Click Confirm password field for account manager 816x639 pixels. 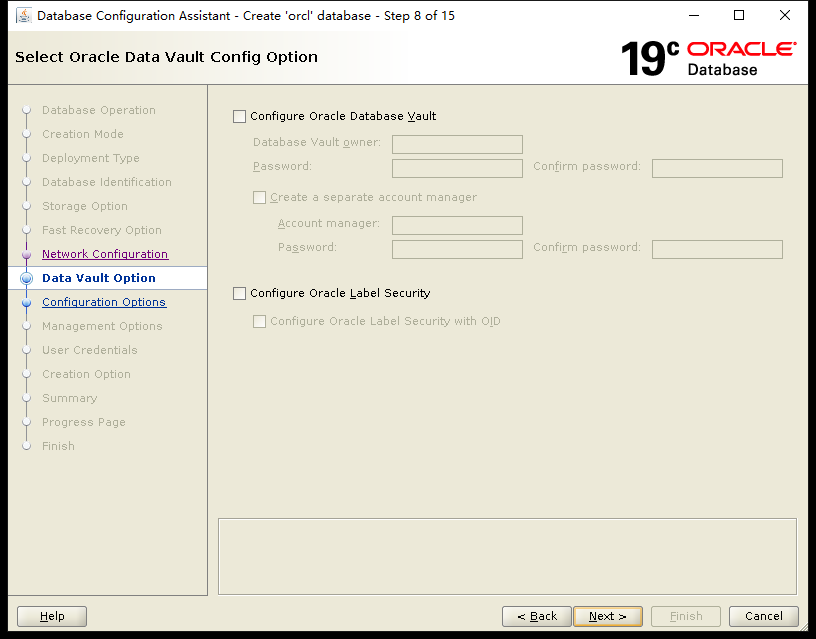[x=717, y=249]
